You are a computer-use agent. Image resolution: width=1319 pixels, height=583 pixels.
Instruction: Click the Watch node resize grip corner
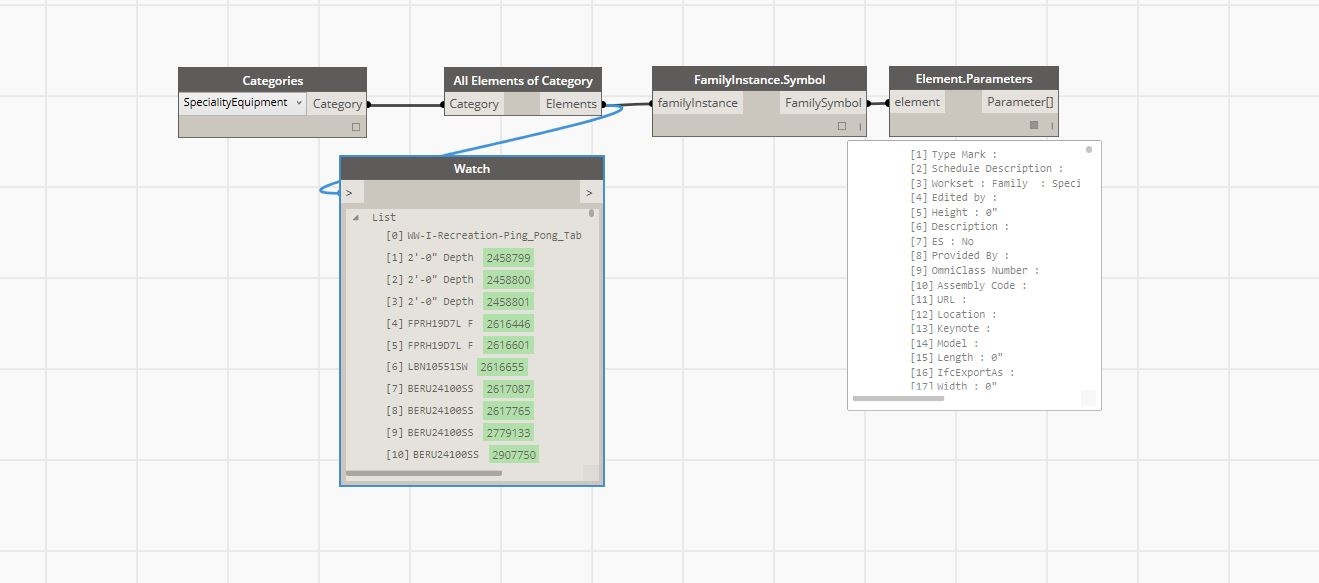tap(591, 473)
